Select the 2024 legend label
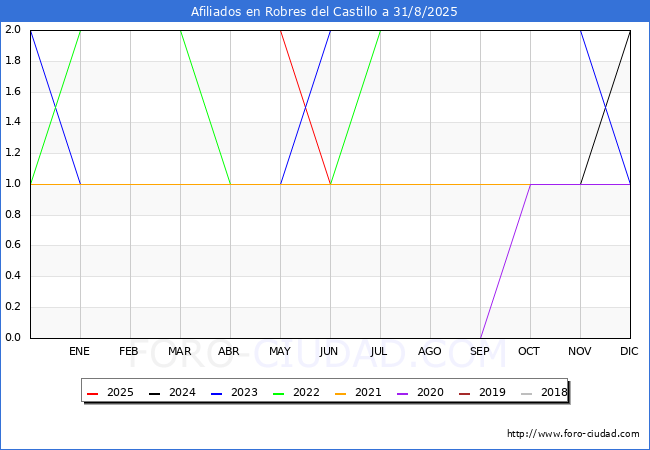The height and width of the screenshot is (450, 650). coord(182,392)
